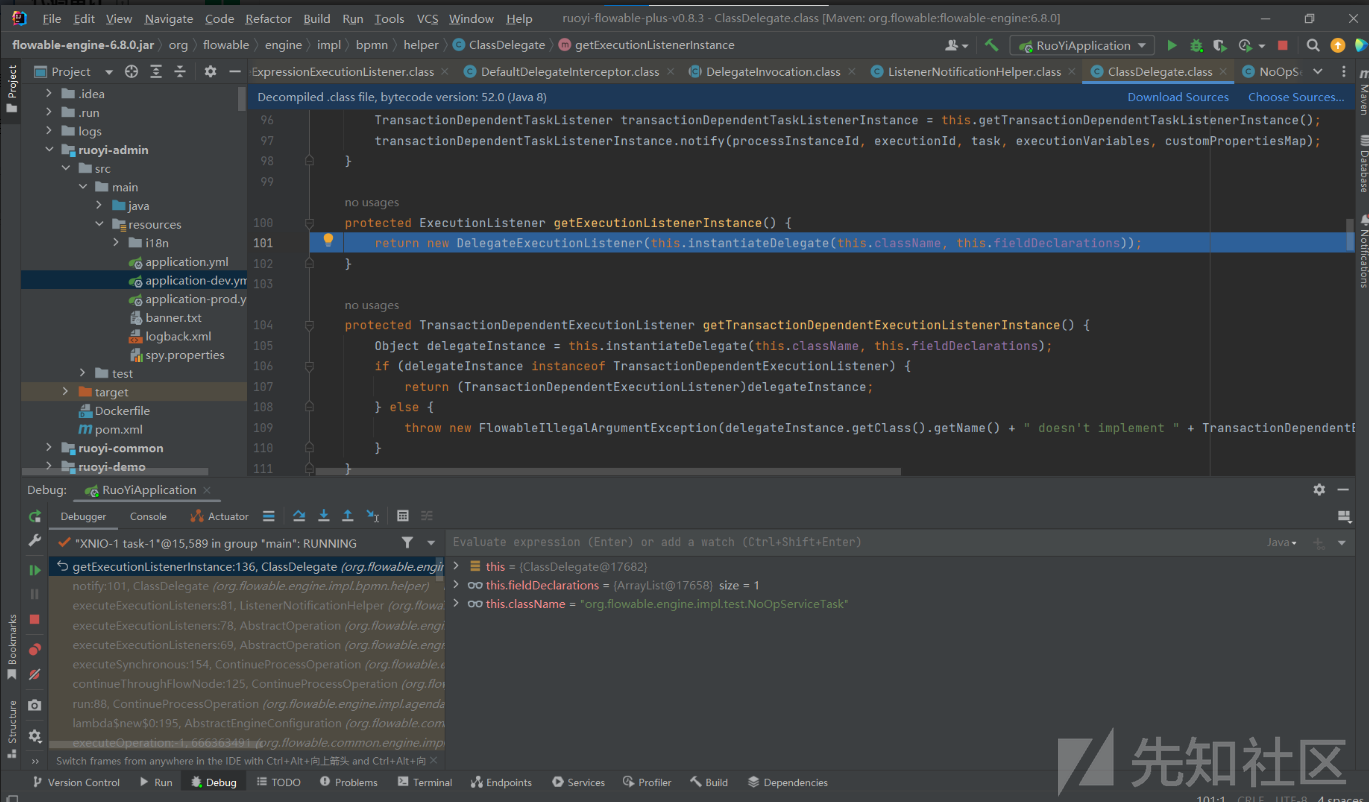1369x802 pixels.
Task: Open the Actuator tab in Debug panel
Action: point(219,516)
